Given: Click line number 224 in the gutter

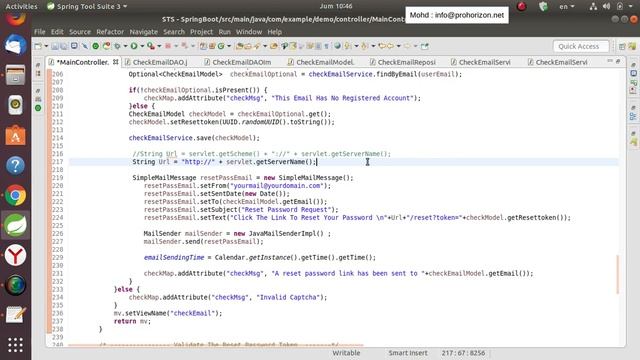Looking at the screenshot, I should click(x=58, y=218).
